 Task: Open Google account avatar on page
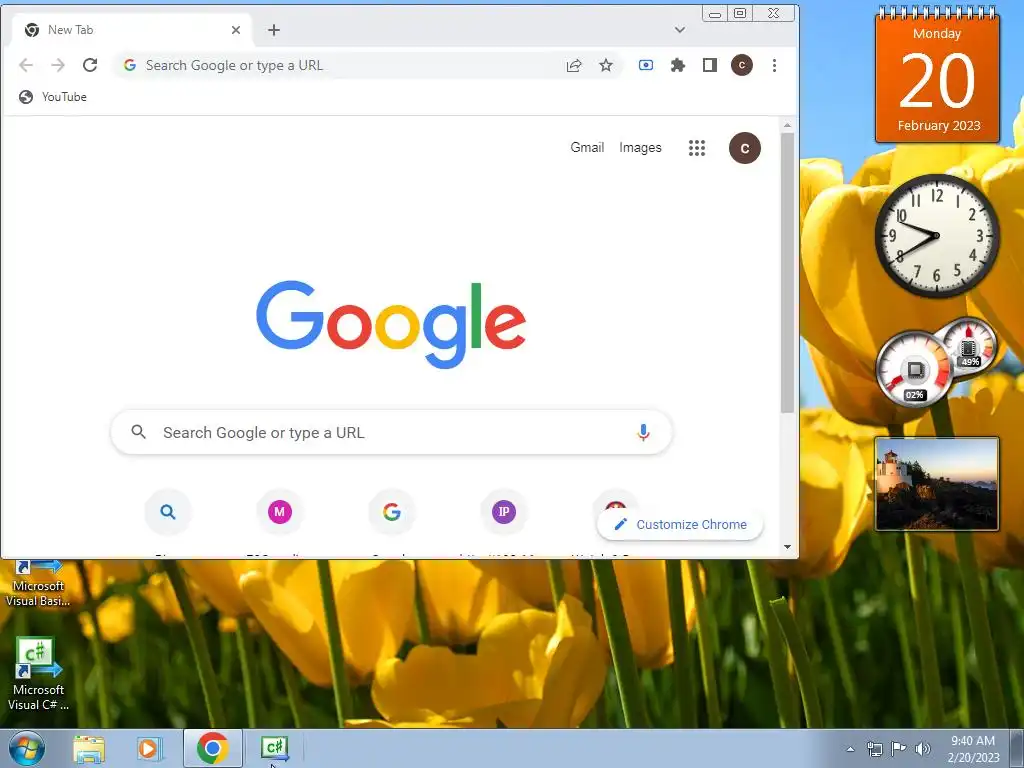pos(744,148)
